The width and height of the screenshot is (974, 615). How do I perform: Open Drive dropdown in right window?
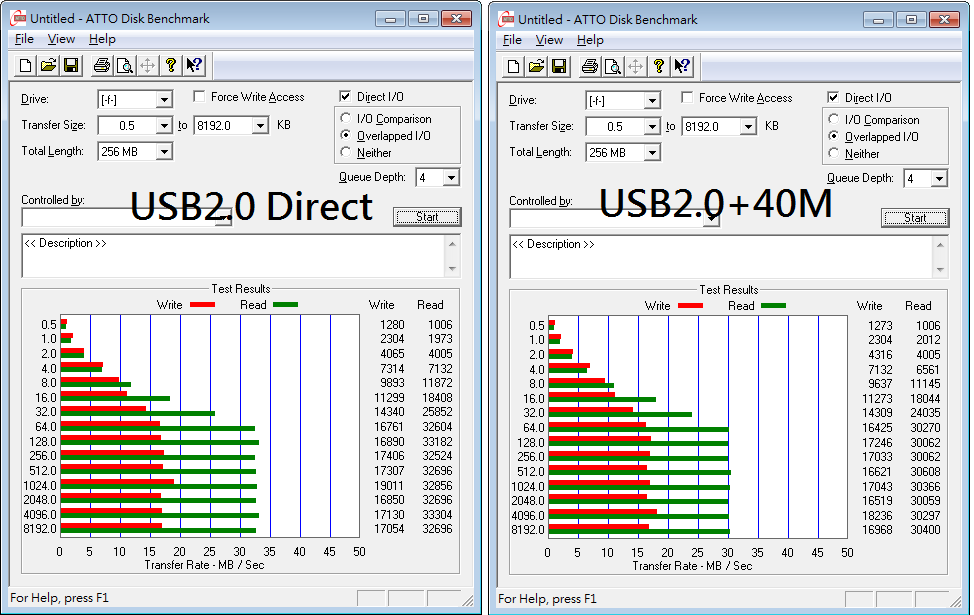(652, 101)
